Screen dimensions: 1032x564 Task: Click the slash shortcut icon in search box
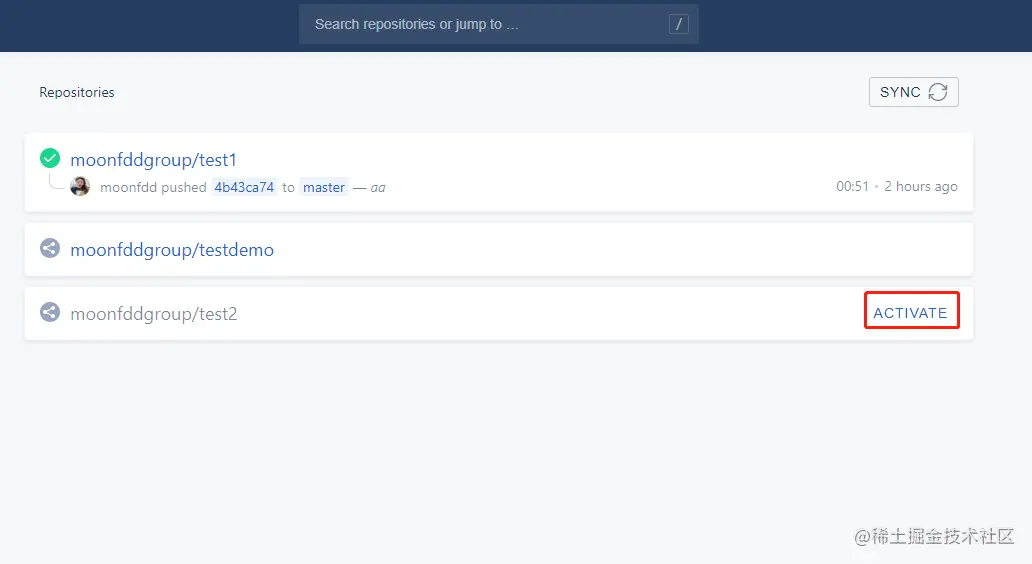click(679, 24)
